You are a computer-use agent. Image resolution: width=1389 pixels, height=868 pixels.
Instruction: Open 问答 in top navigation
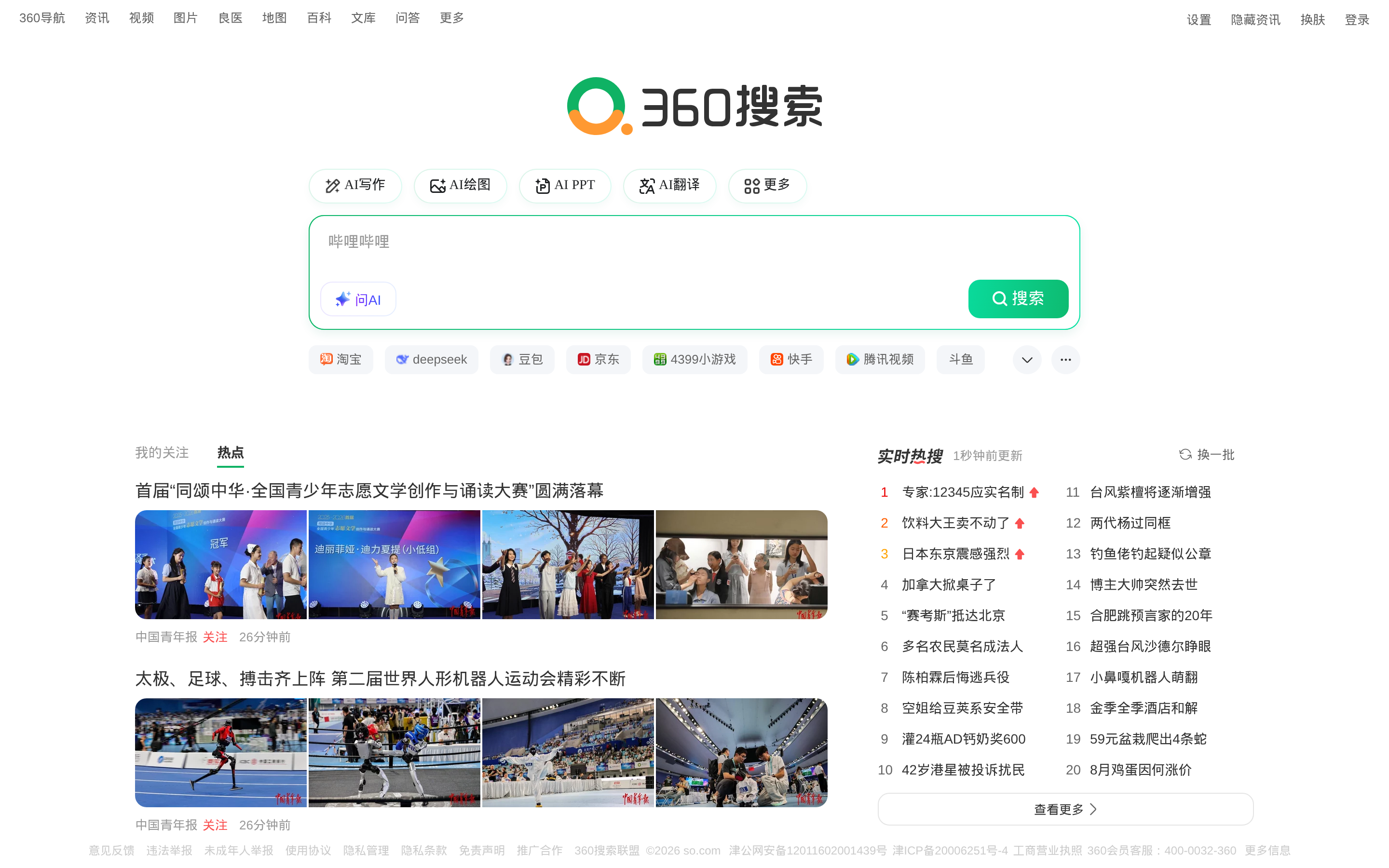pyautogui.click(x=408, y=18)
